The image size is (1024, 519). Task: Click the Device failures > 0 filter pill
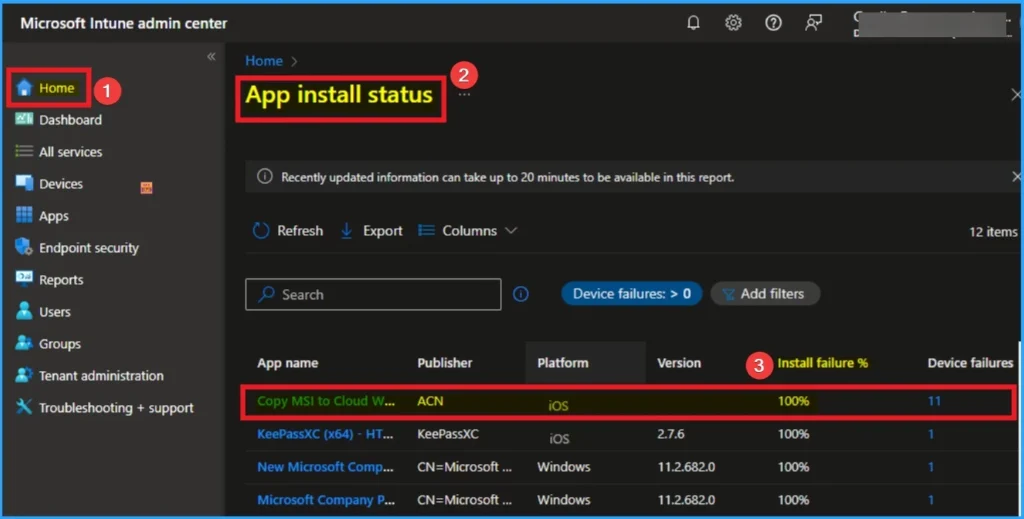632,294
